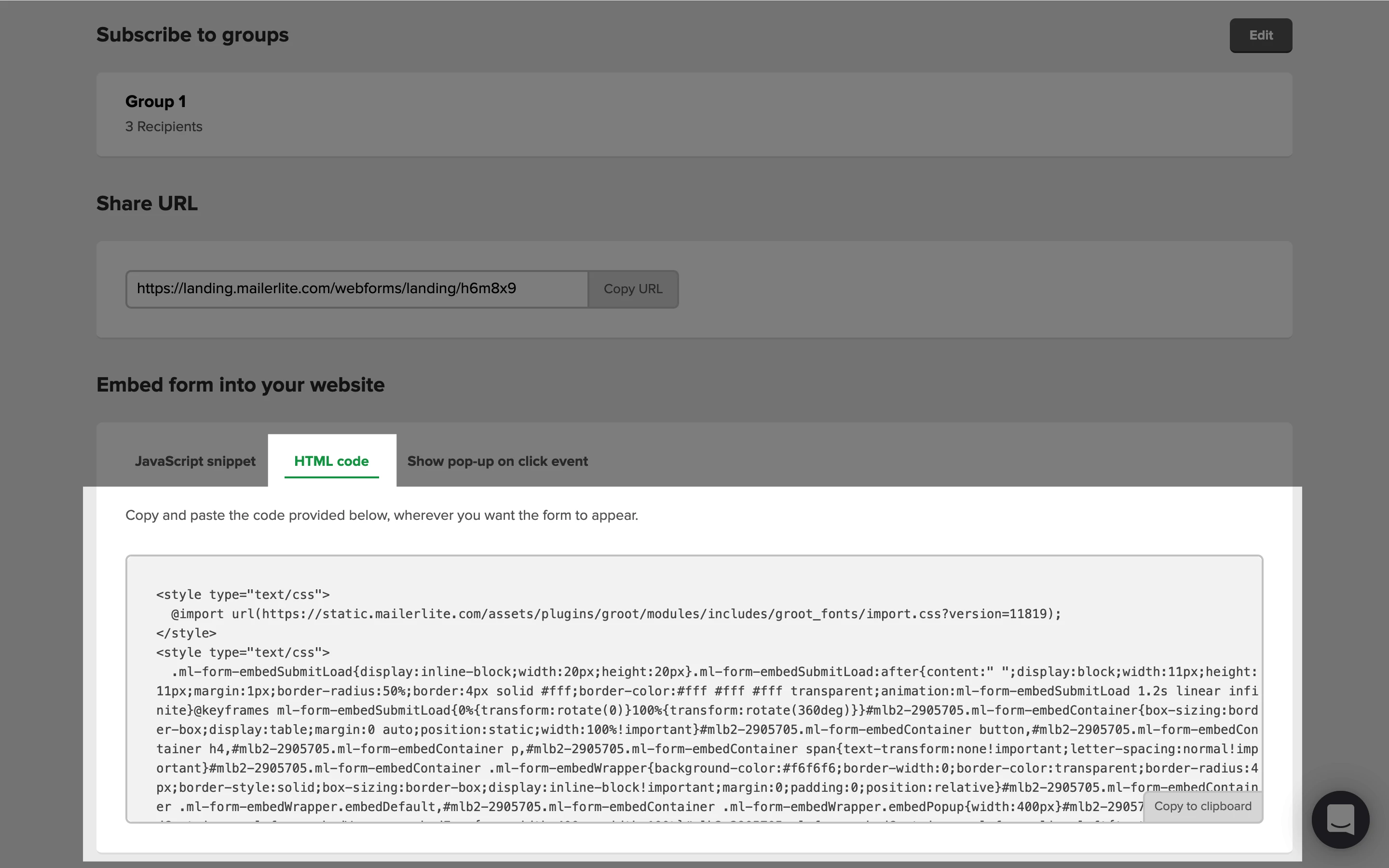Screen dimensions: 1389x868
Task: Click Embed form into your website heading
Action: (240, 385)
